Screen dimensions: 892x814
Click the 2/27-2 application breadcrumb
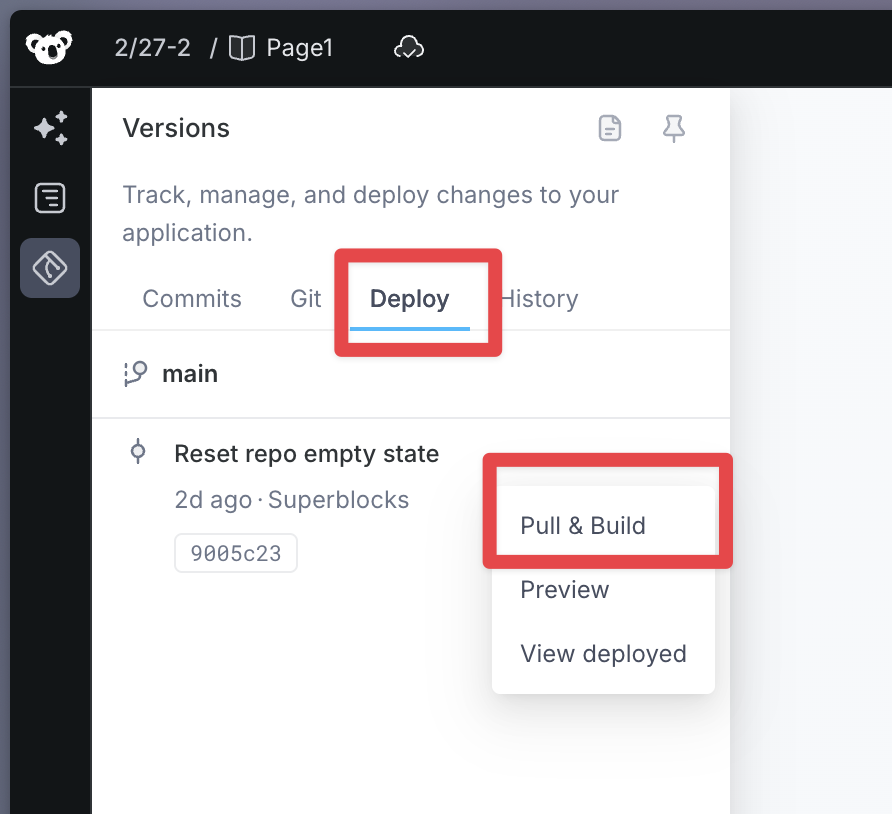click(152, 48)
